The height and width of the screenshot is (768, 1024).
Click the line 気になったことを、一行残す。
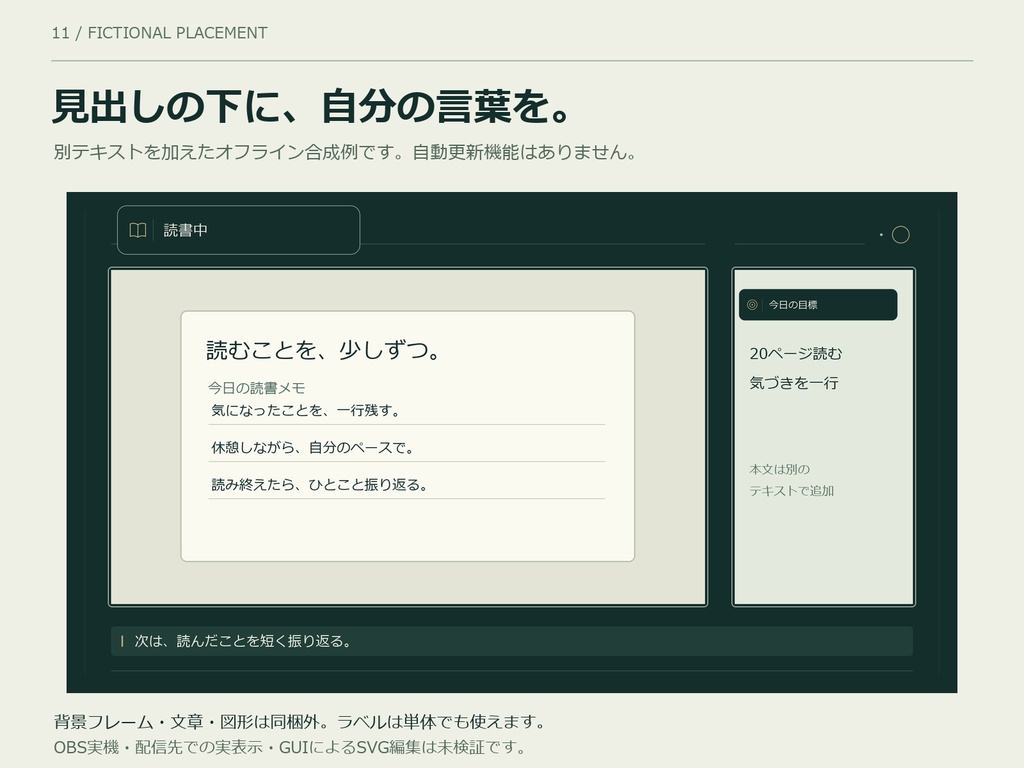[305, 410]
